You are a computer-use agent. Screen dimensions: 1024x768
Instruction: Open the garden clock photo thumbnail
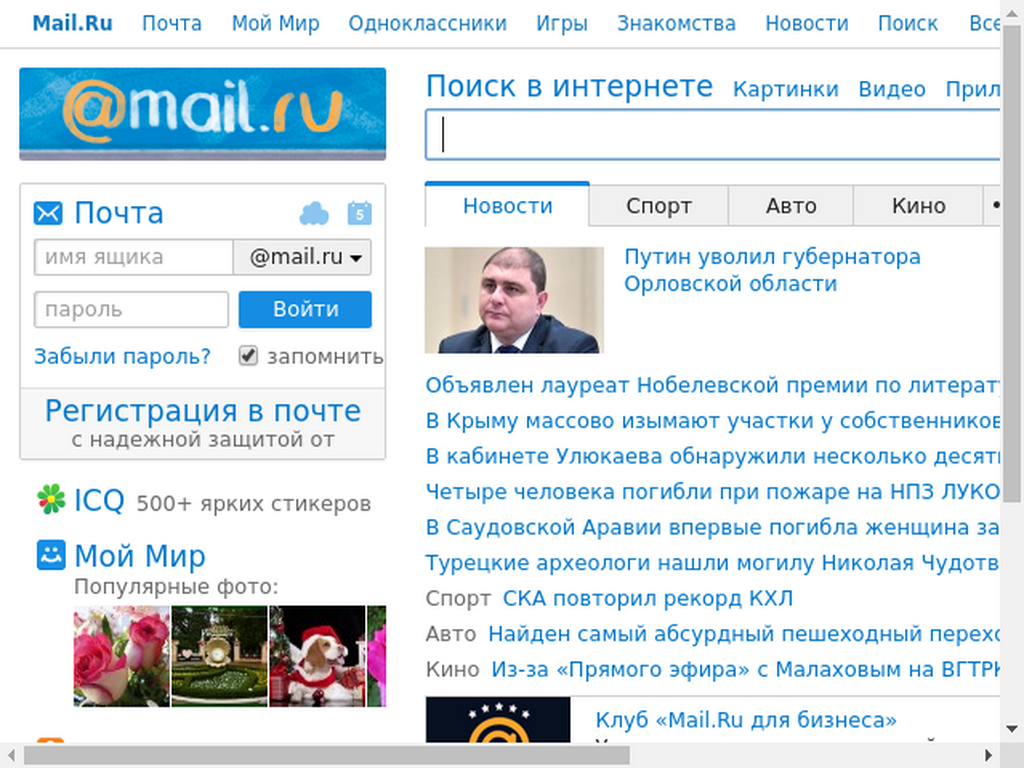pos(219,656)
